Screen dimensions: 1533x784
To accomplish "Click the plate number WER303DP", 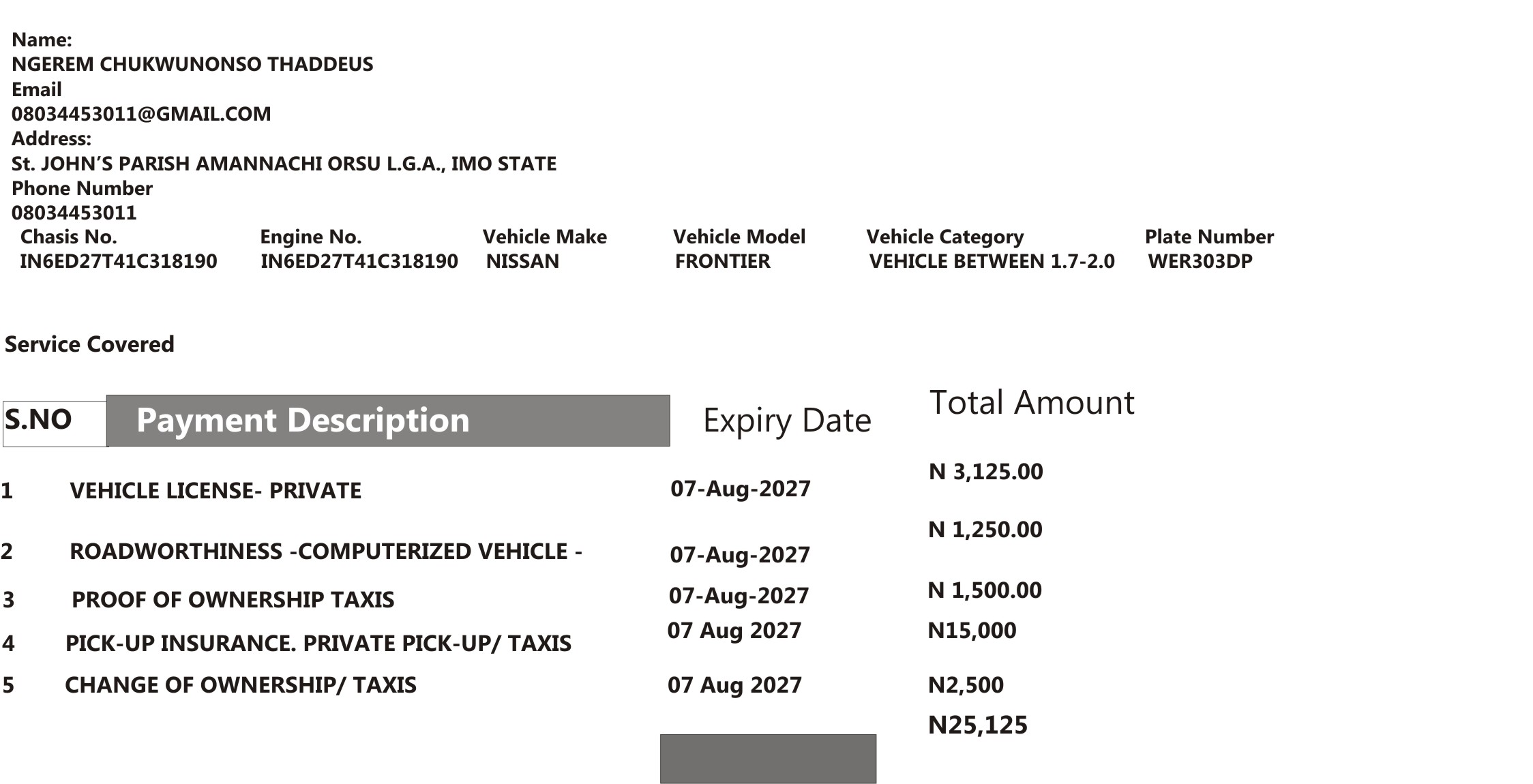I will pyautogui.click(x=1200, y=261).
